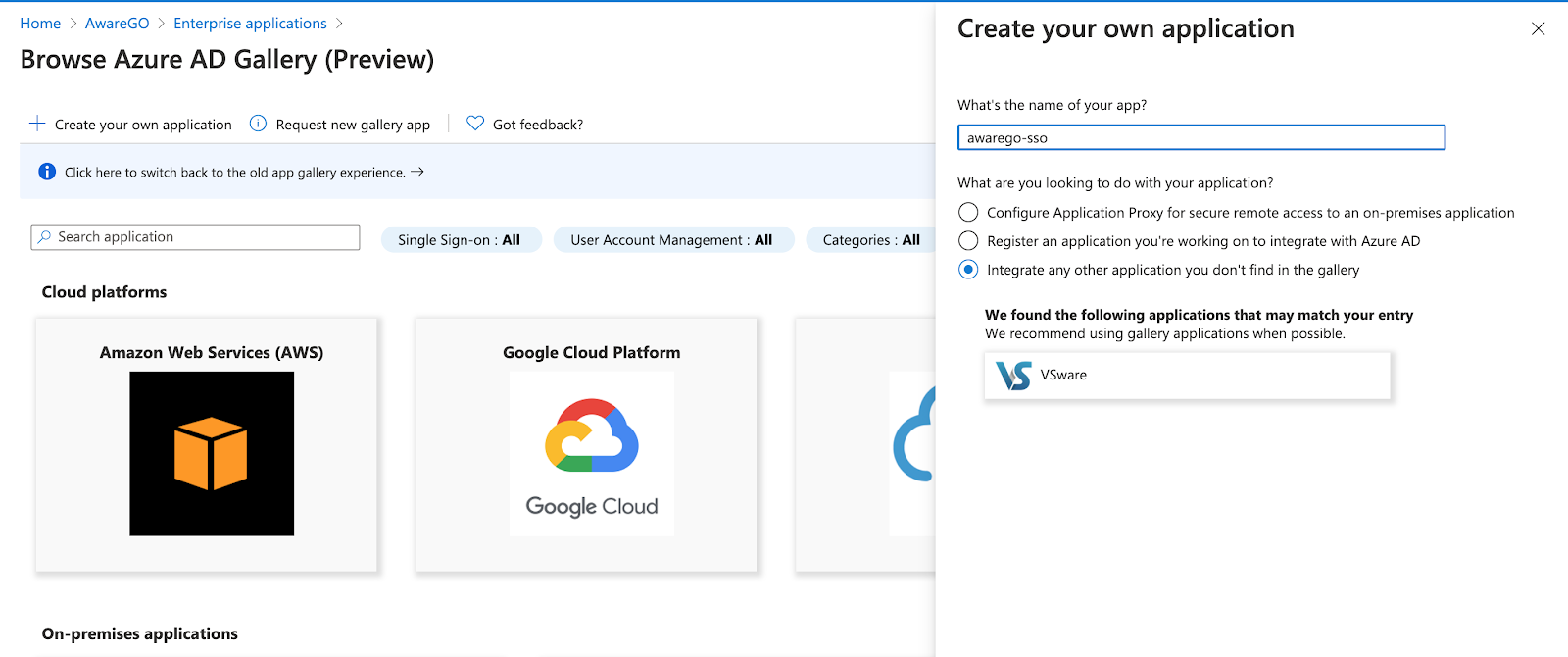Image resolution: width=1568 pixels, height=657 pixels.
Task: Open the AwareGO breadcrumb link
Action: [117, 24]
